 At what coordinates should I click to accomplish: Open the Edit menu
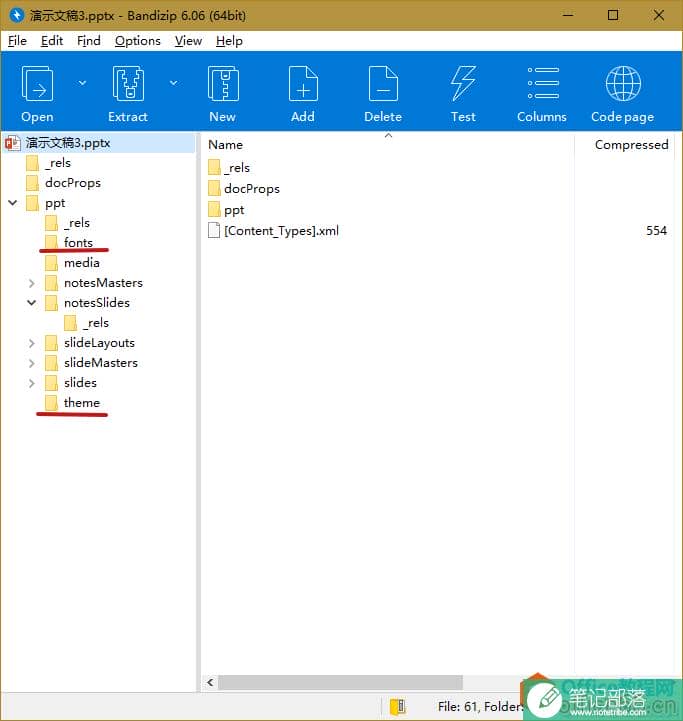[52, 41]
